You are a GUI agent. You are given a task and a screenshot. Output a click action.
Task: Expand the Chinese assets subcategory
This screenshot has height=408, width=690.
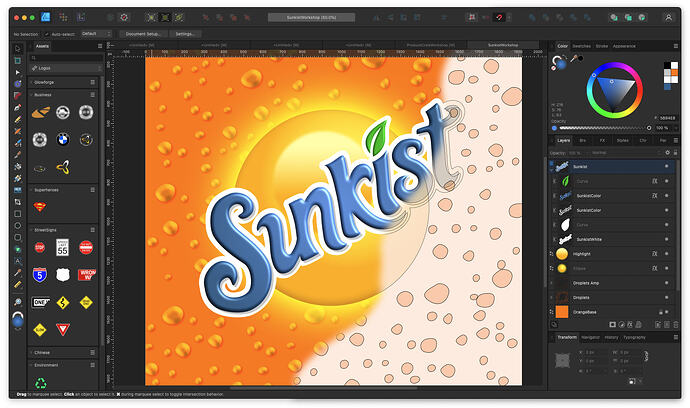tap(31, 353)
